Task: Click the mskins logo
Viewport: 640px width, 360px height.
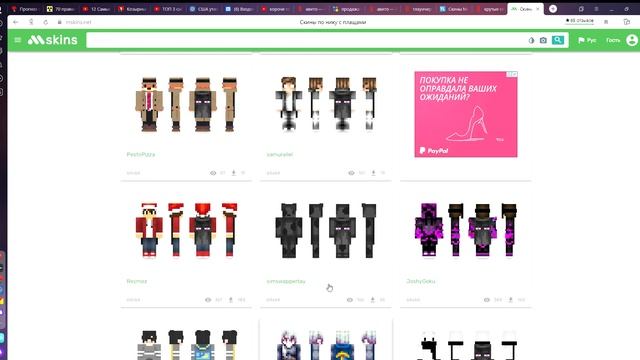Action: coord(53,40)
